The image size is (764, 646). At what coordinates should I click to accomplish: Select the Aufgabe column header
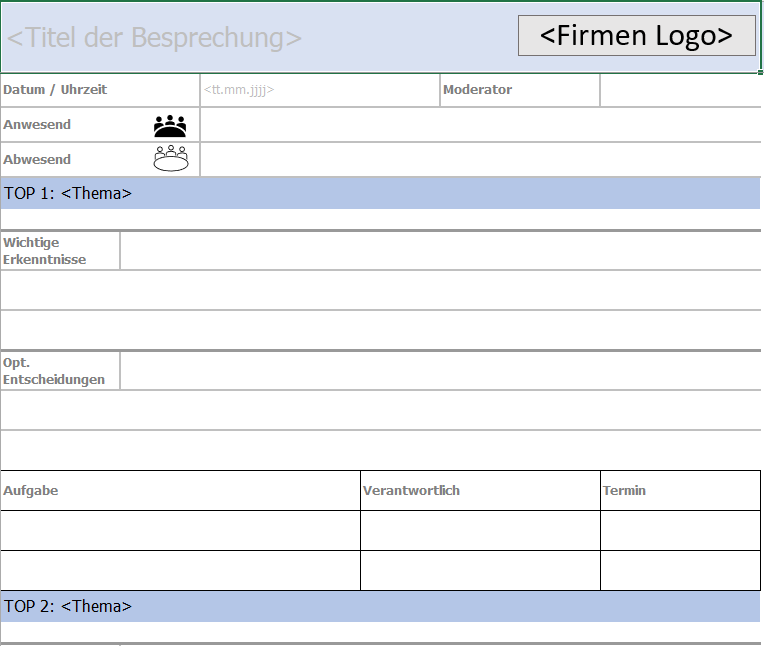(x=180, y=491)
